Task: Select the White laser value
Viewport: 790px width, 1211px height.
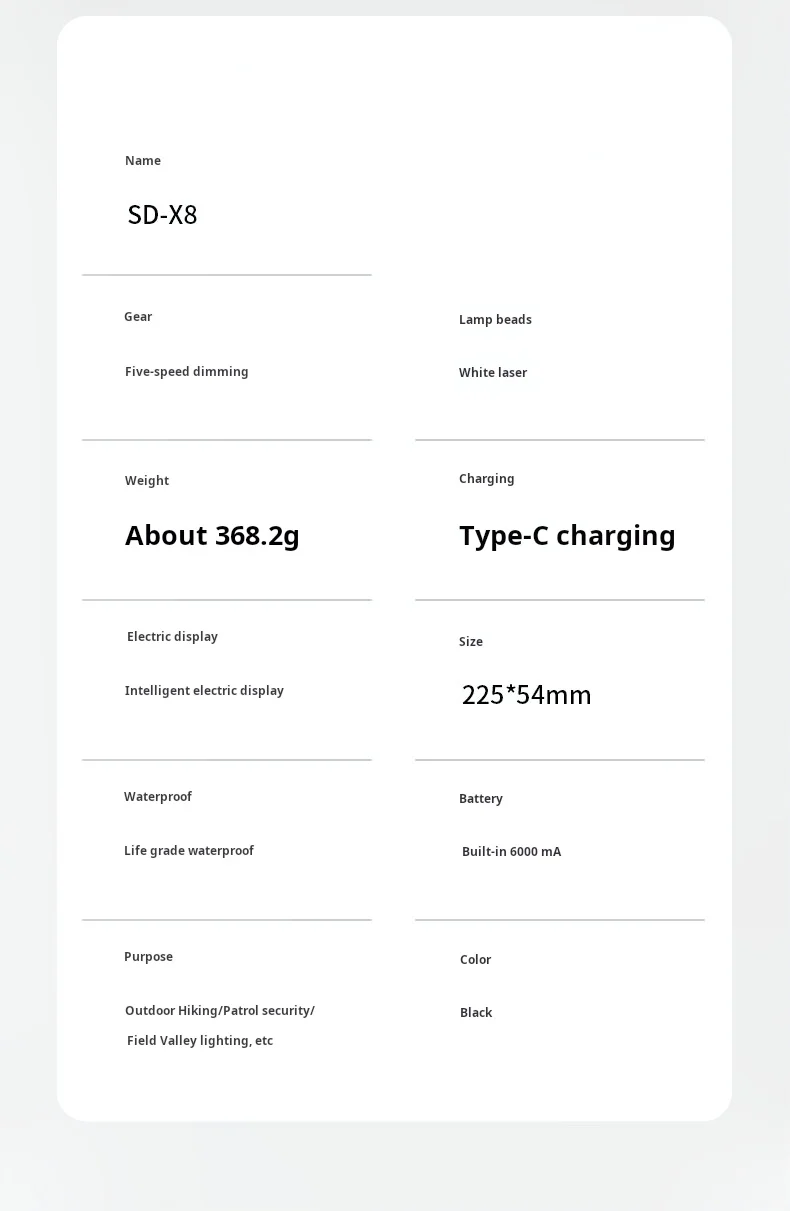Action: (493, 373)
